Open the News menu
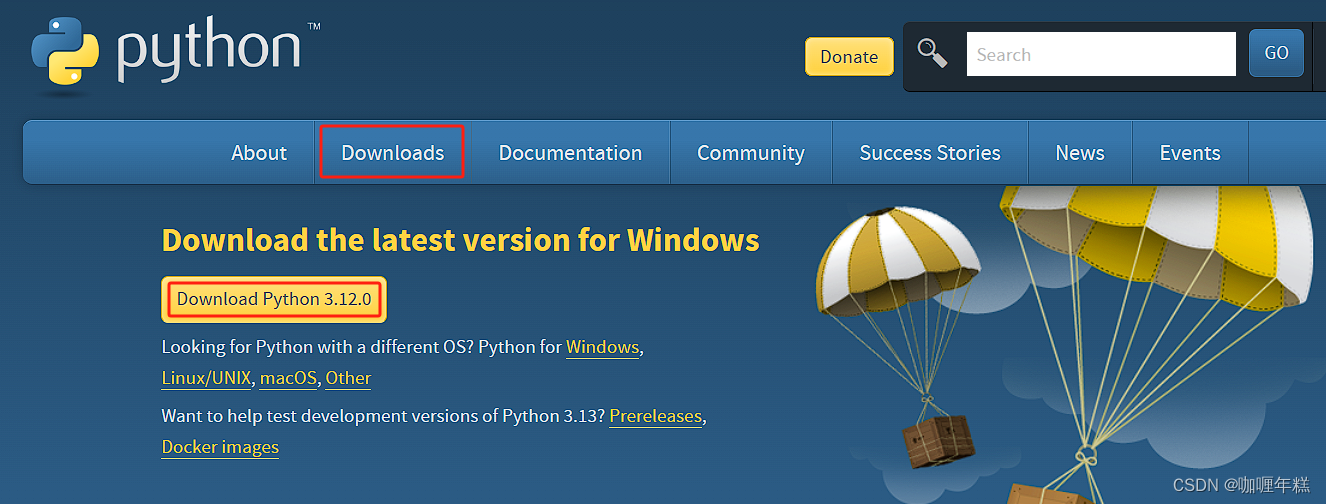The image size is (1326, 504). (x=1080, y=153)
